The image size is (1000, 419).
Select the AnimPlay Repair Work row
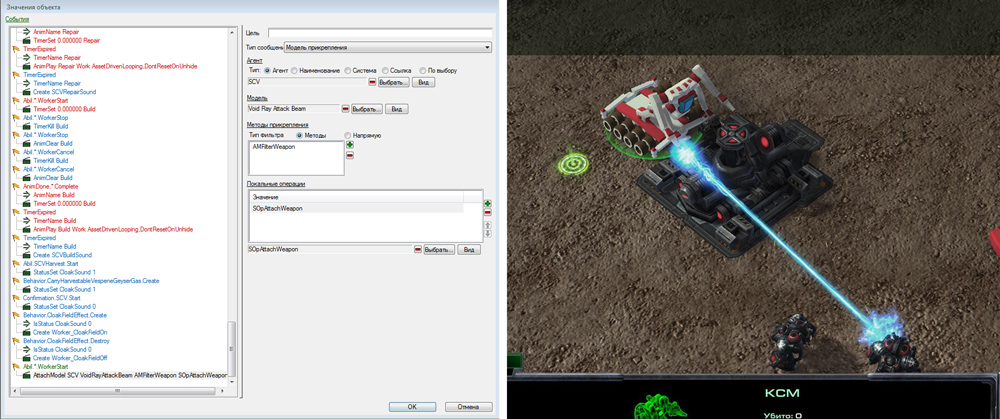tap(115, 66)
